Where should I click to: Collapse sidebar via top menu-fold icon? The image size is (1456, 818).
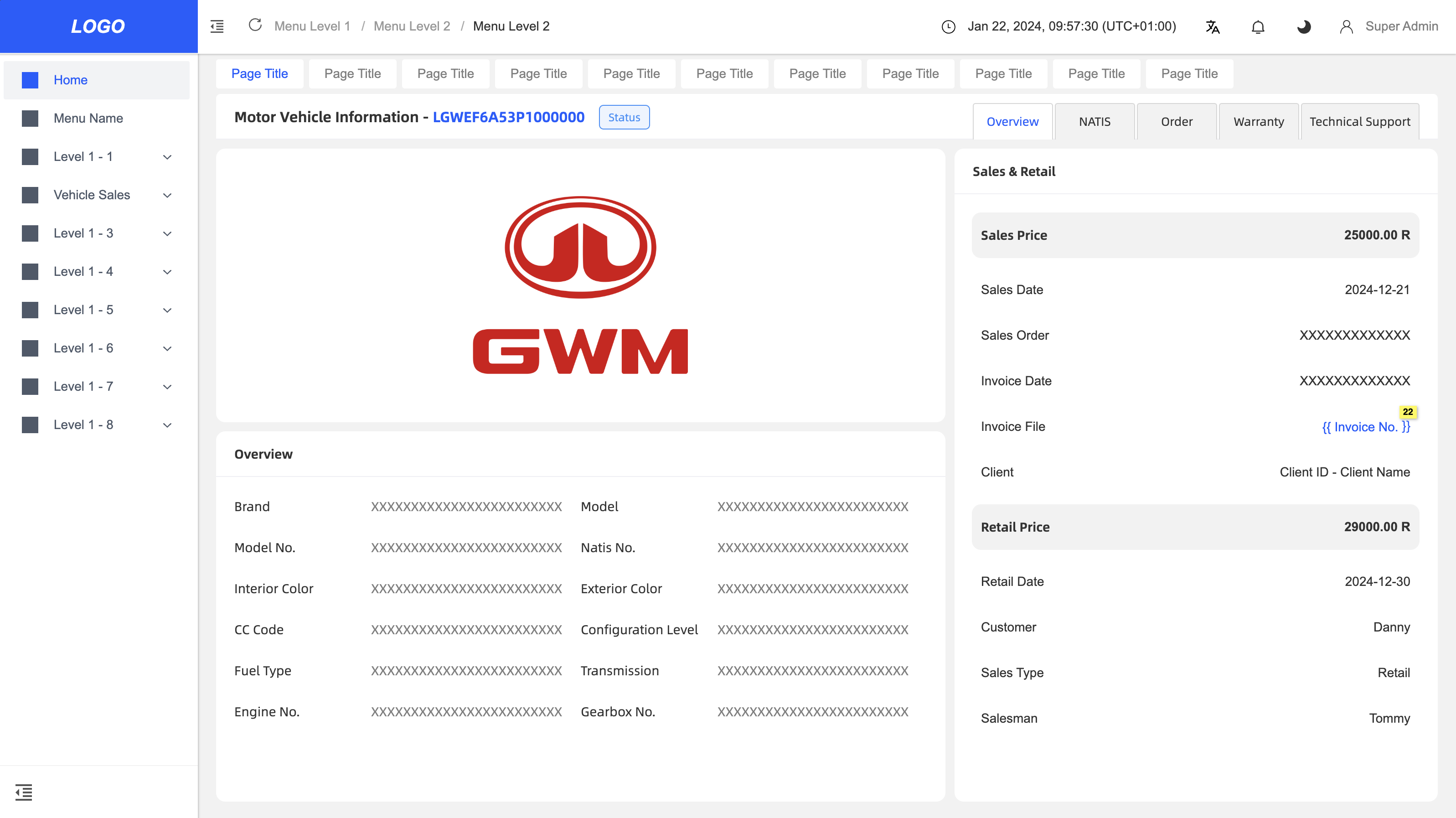point(217,26)
